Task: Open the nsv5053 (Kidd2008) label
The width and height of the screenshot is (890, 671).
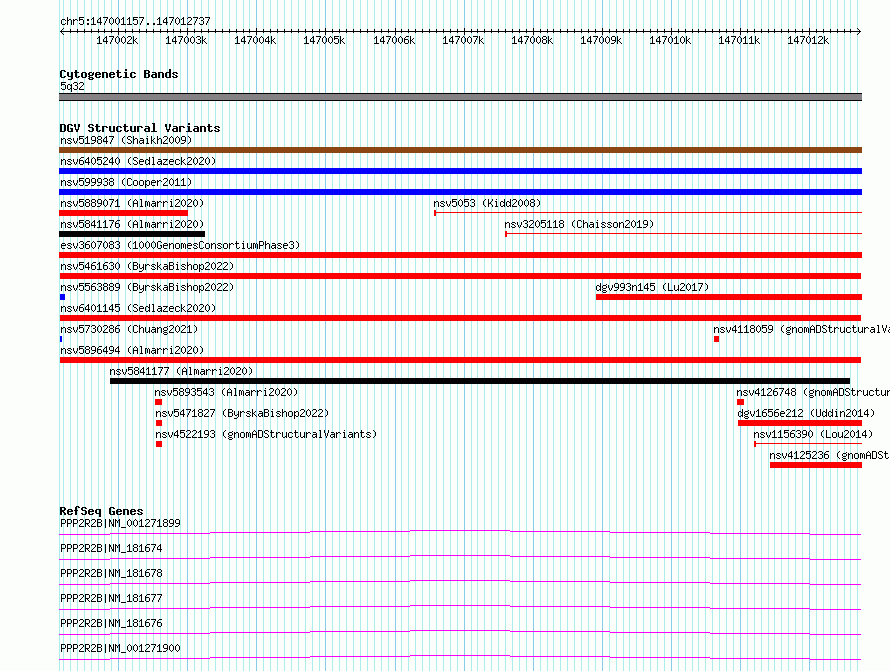Action: (487, 203)
